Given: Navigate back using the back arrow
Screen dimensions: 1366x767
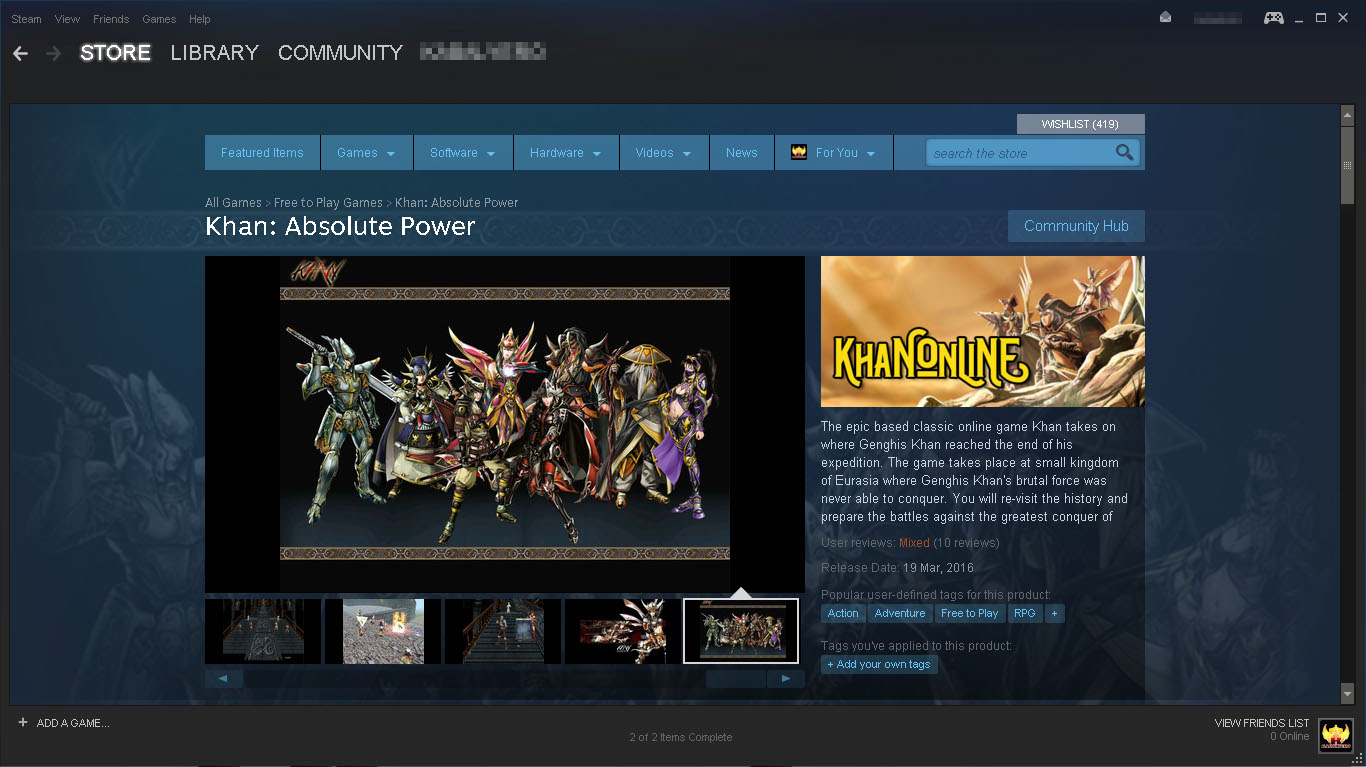Looking at the screenshot, I should [x=20, y=53].
